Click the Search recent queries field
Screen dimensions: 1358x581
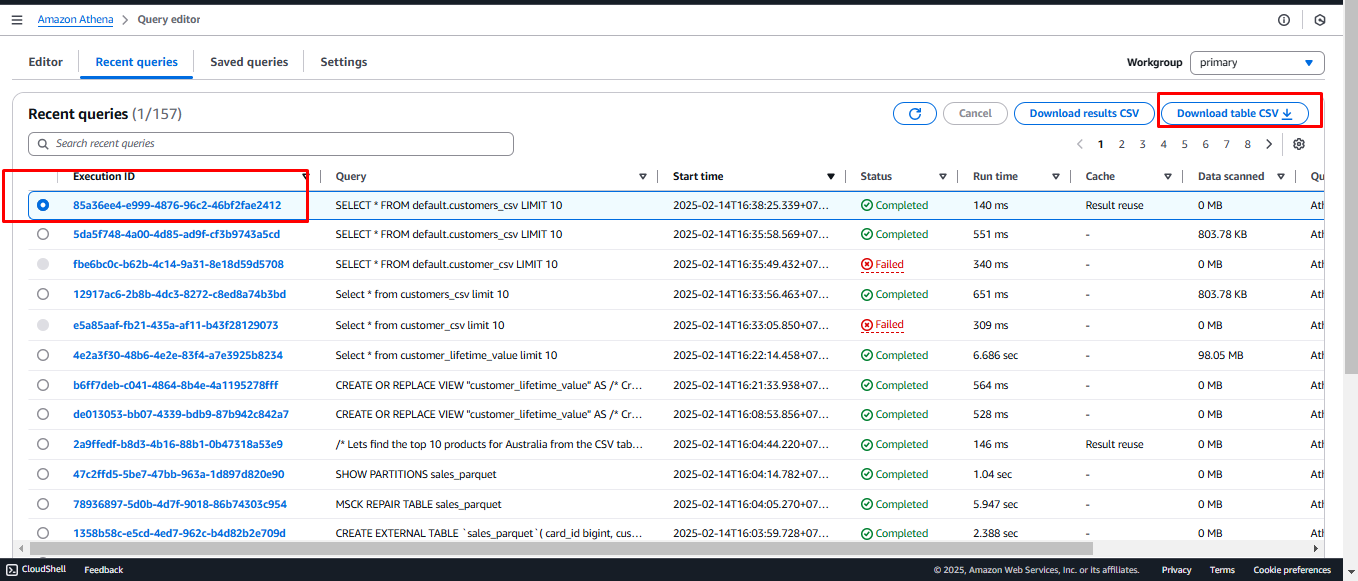click(271, 144)
